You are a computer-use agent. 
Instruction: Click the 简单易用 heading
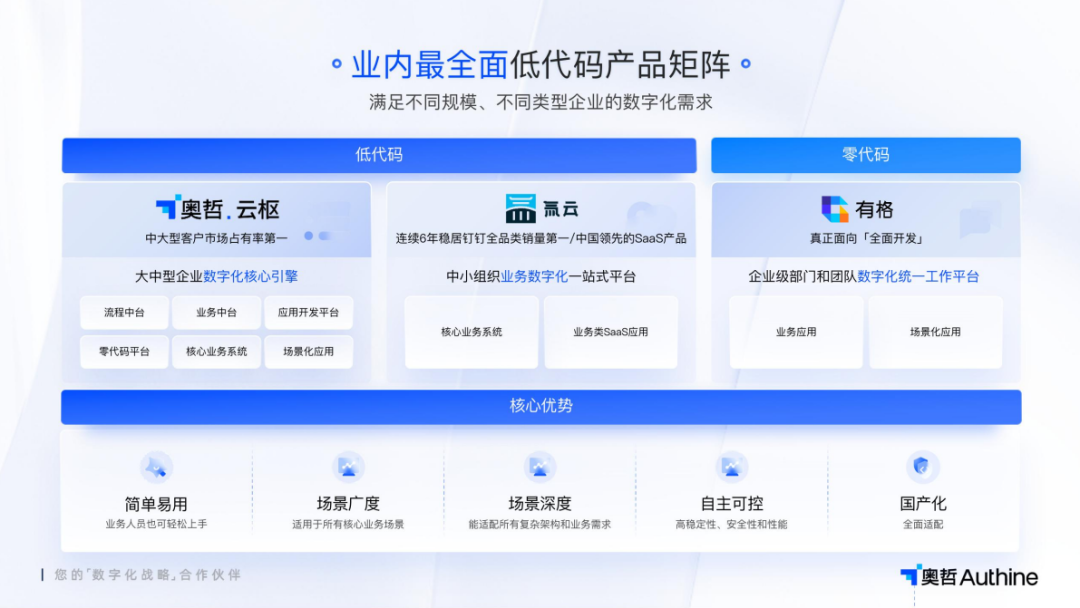pos(156,504)
